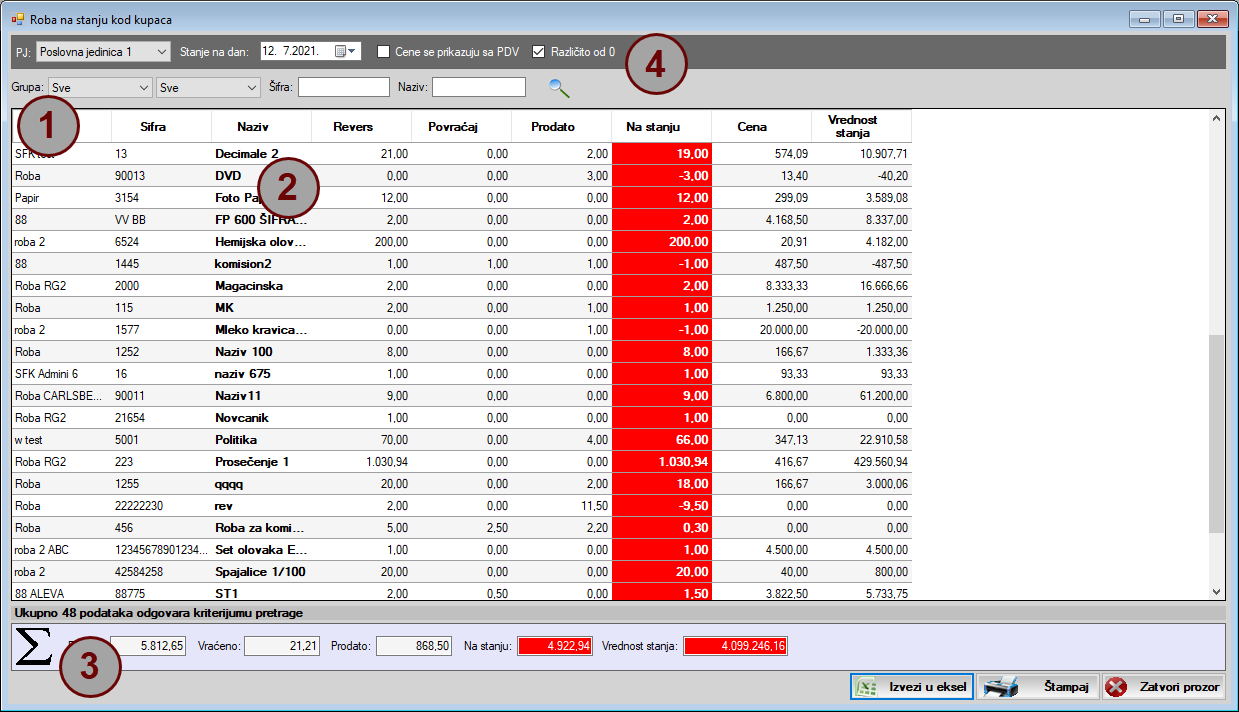Sort by the Naziv column header

click(x=261, y=127)
